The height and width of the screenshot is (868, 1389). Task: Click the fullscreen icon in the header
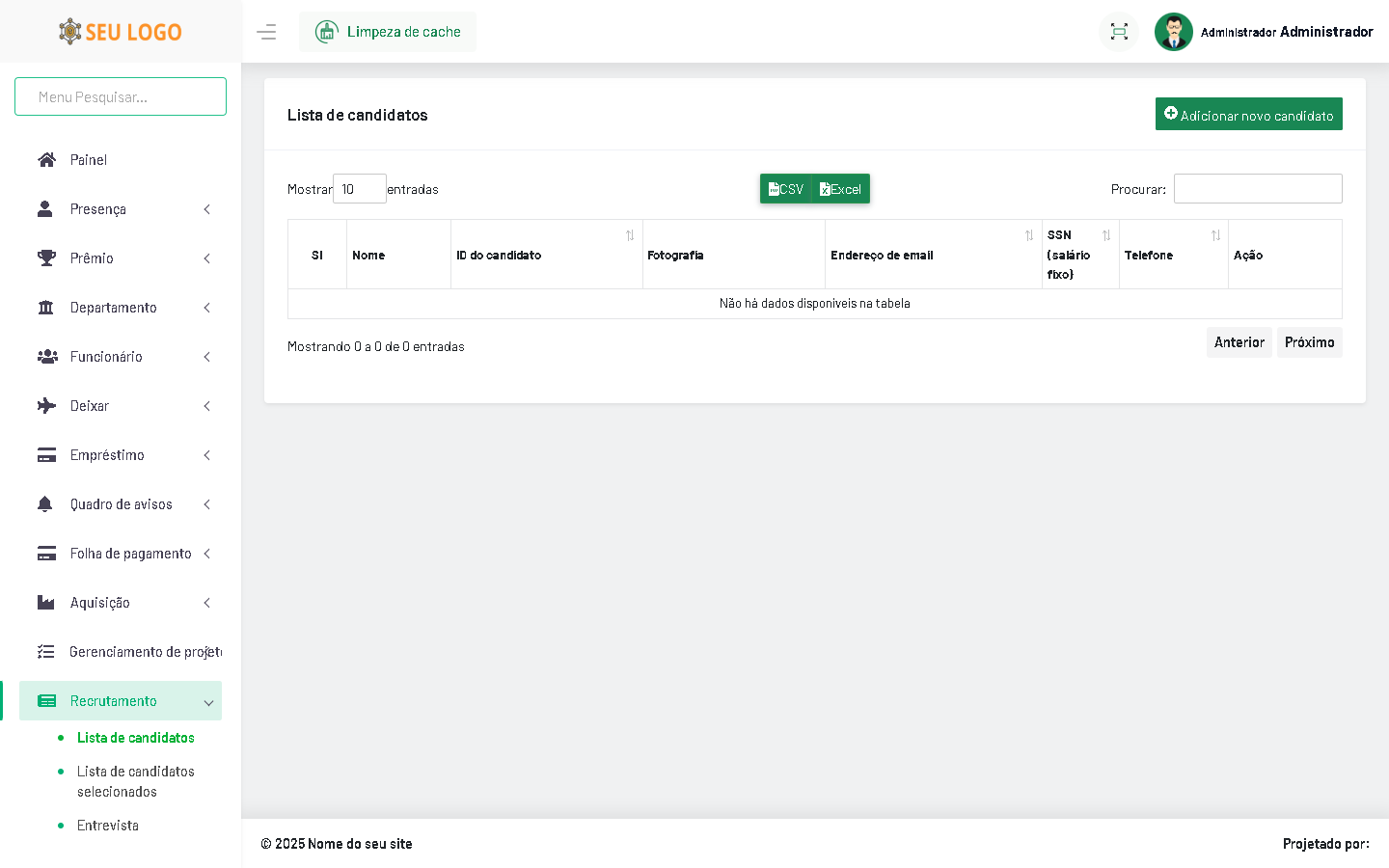[1119, 32]
